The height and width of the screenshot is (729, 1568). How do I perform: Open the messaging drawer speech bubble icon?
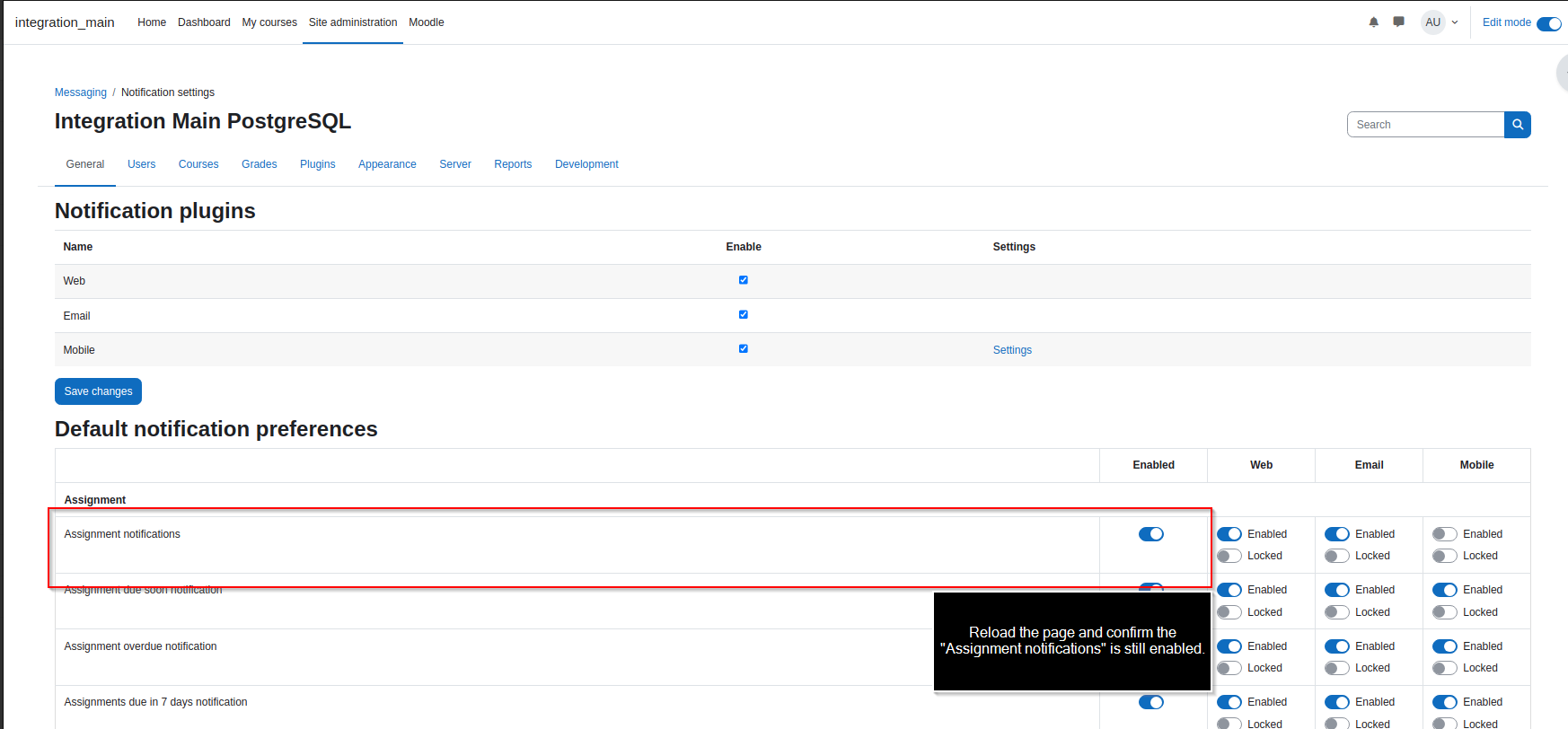[1398, 22]
